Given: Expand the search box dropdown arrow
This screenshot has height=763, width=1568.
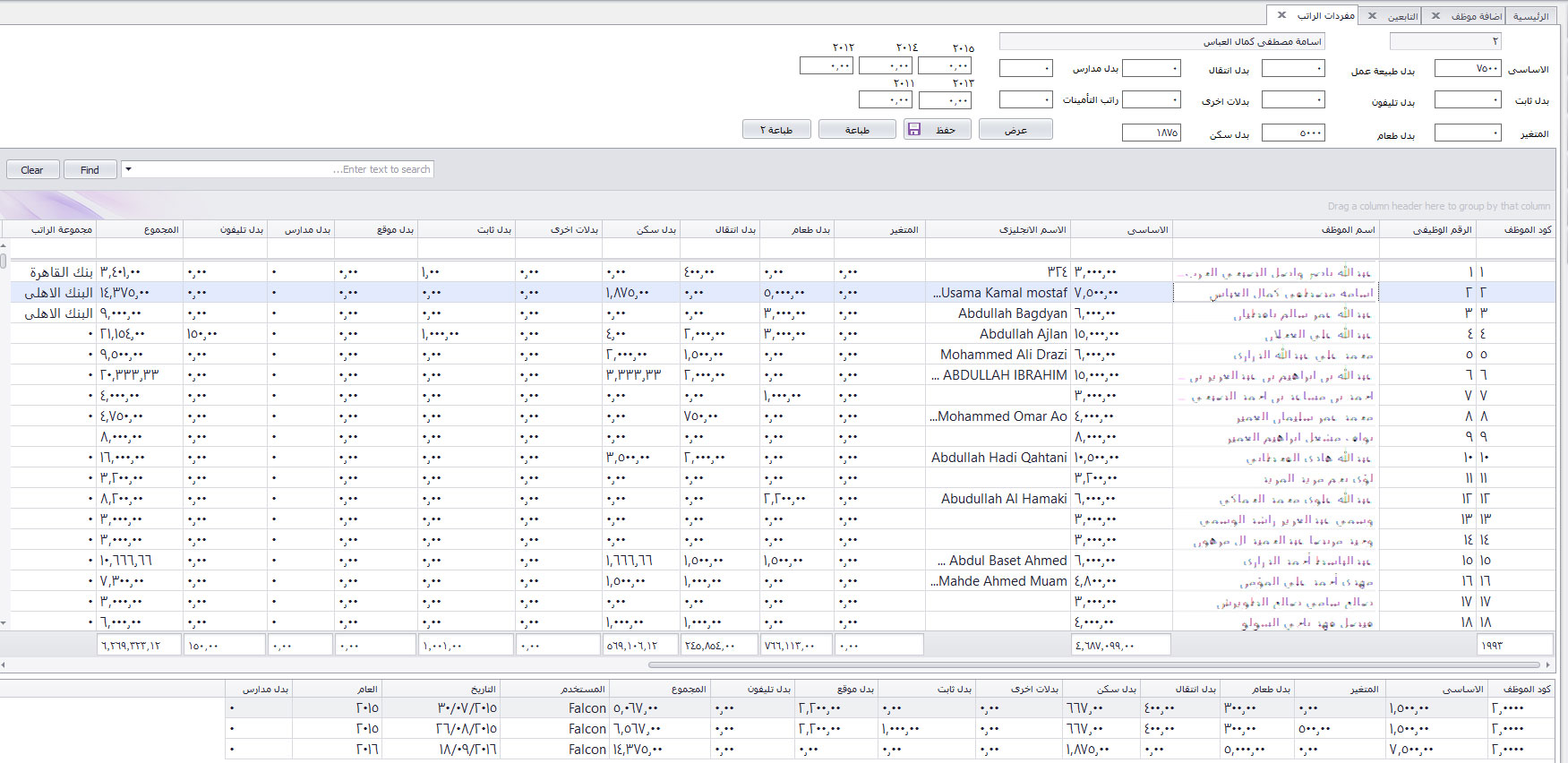Looking at the screenshot, I should point(128,169).
